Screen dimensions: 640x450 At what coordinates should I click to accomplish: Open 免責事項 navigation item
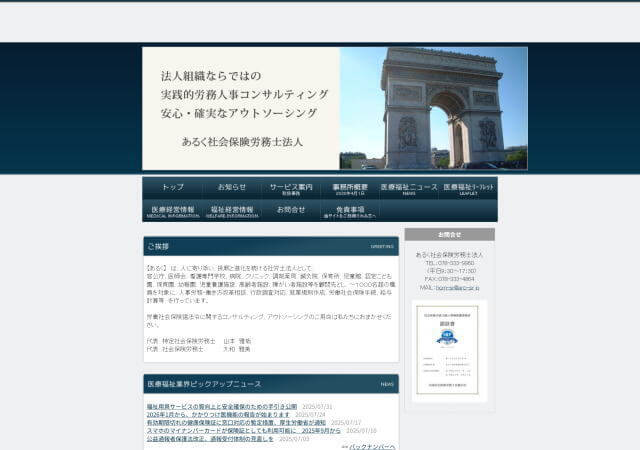(x=350, y=211)
